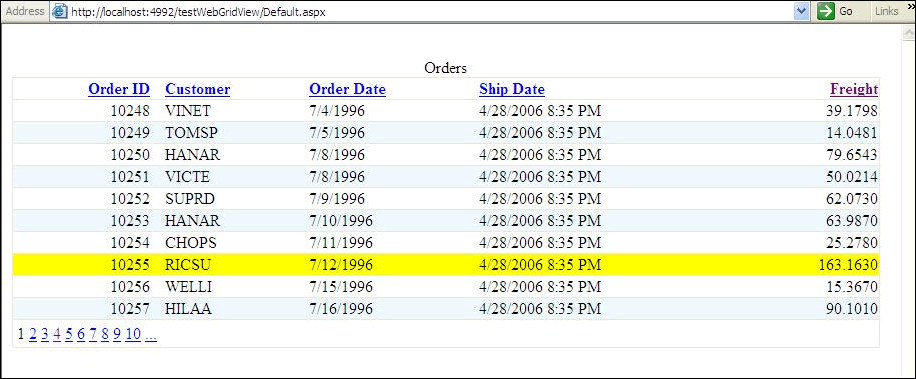
Task: Sort the grid by Order ID
Action: pos(119,89)
